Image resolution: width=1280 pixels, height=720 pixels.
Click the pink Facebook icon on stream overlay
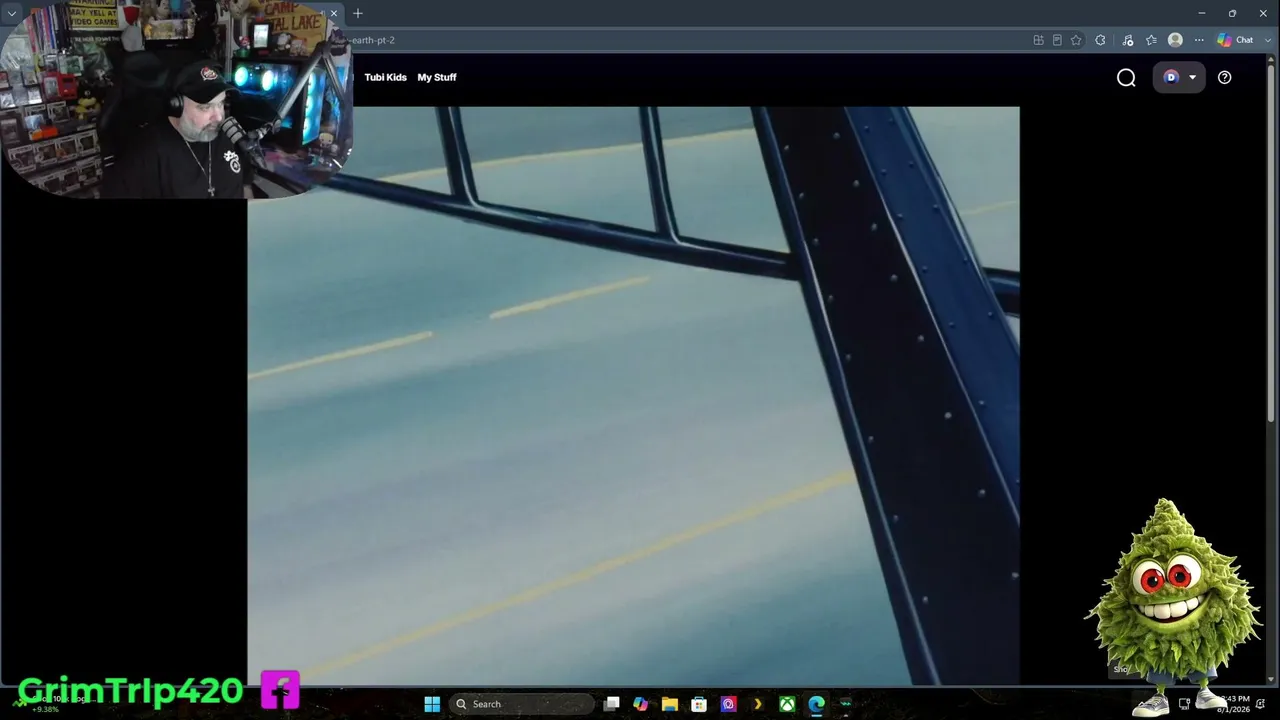[280, 689]
